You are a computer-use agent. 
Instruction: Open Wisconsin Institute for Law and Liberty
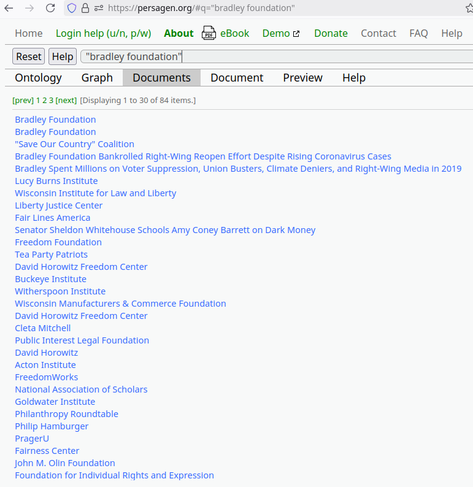[x=96, y=193]
